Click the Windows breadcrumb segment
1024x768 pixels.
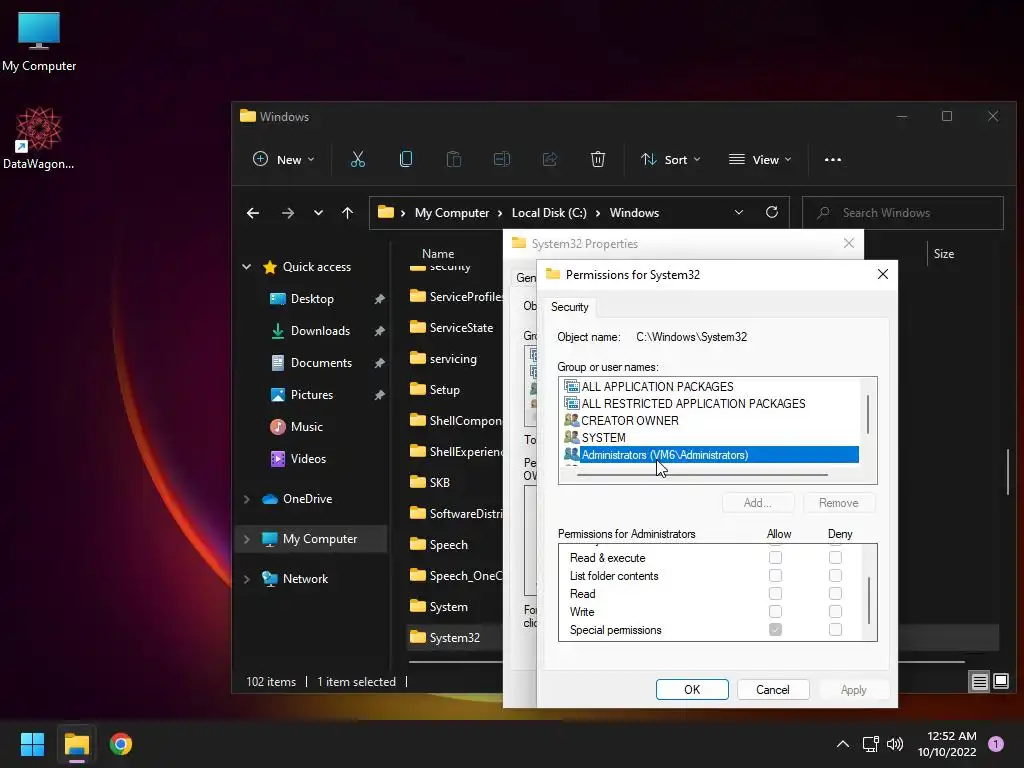[x=634, y=213]
